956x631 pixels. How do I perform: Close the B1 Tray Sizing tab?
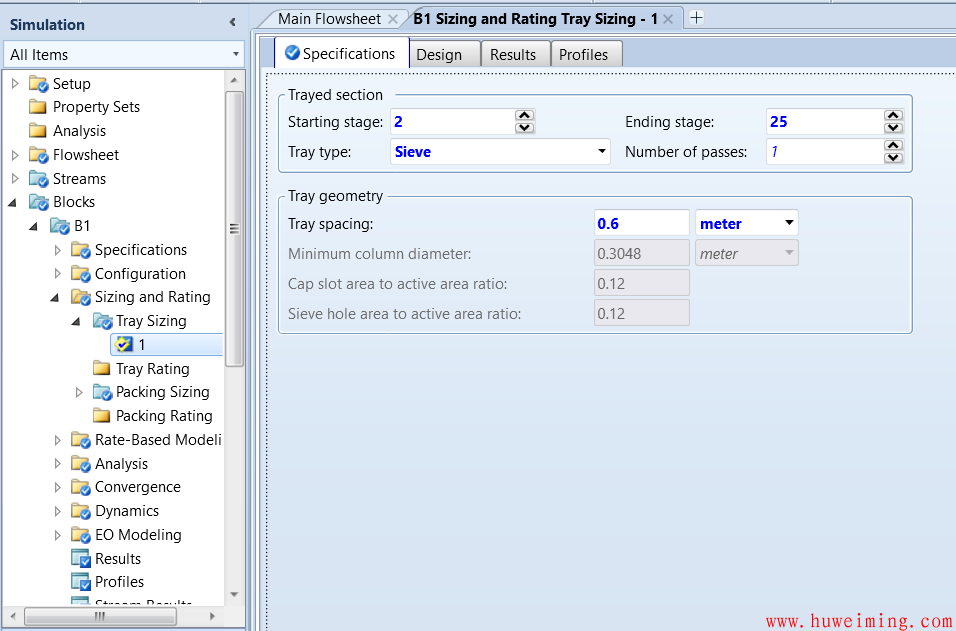668,19
